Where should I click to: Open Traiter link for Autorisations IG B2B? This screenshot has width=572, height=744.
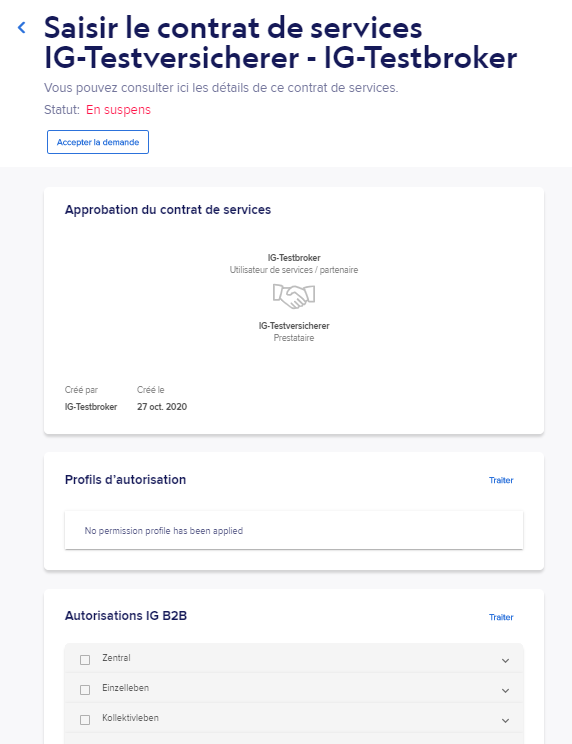coord(501,617)
